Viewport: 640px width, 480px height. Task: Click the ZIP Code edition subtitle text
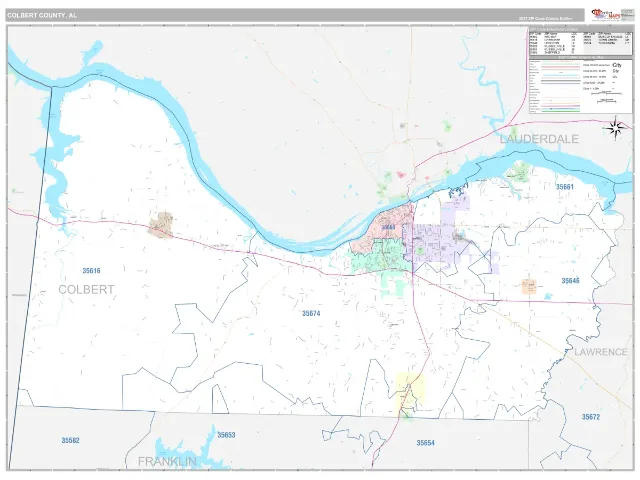545,19
